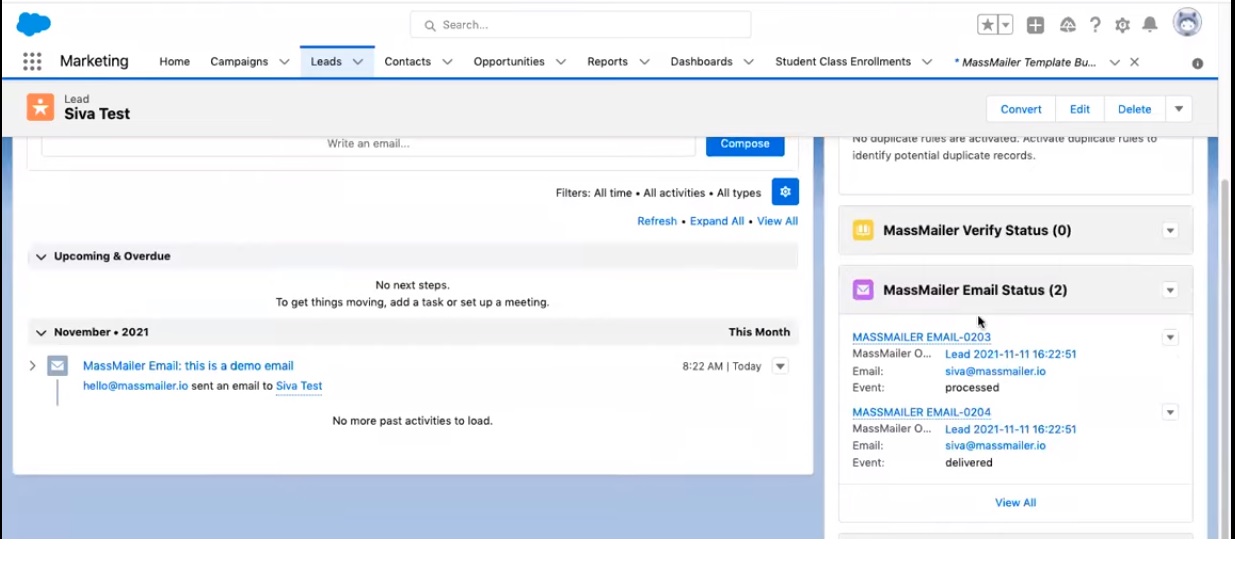Open MASSMAILER EMAIL-0204 row actions dropdown
Image resolution: width=1235 pixels, height=586 pixels.
(1170, 412)
